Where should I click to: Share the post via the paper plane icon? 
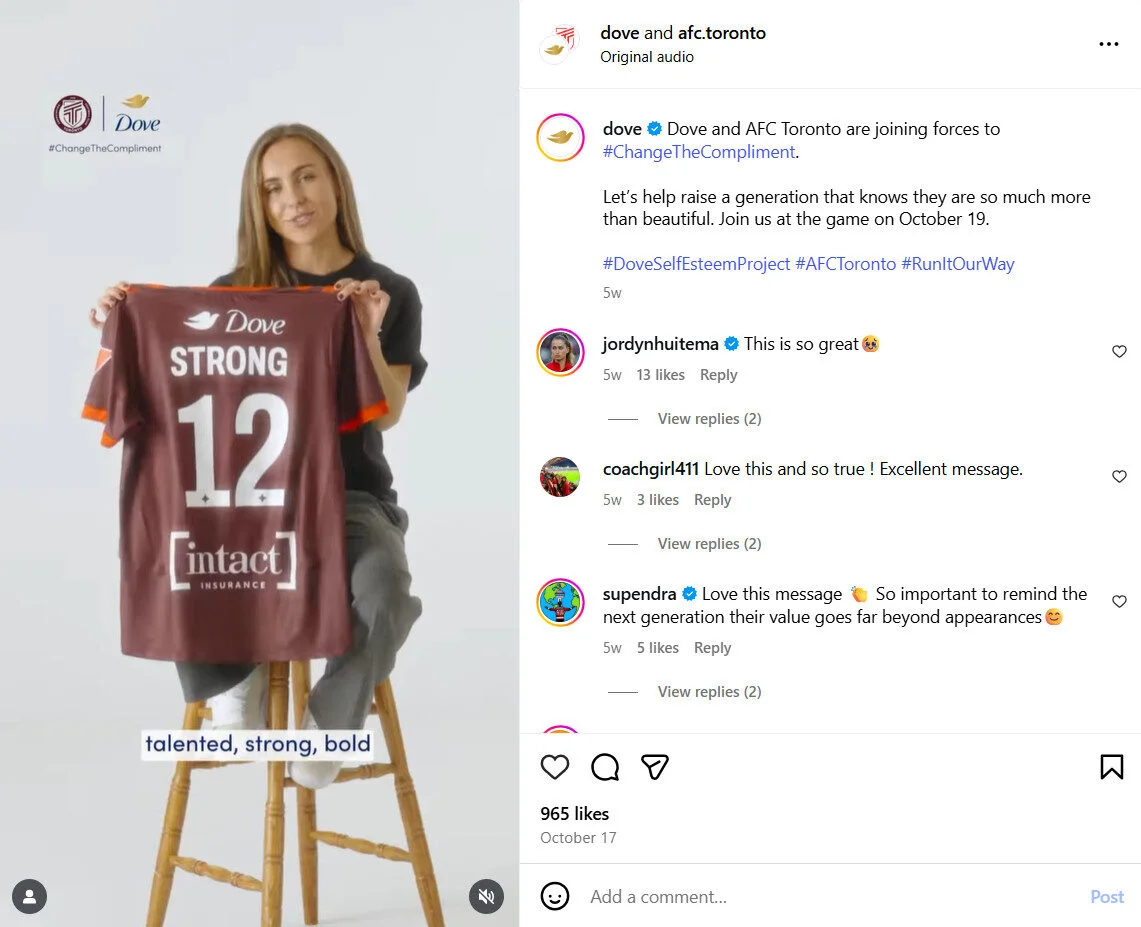pos(655,767)
